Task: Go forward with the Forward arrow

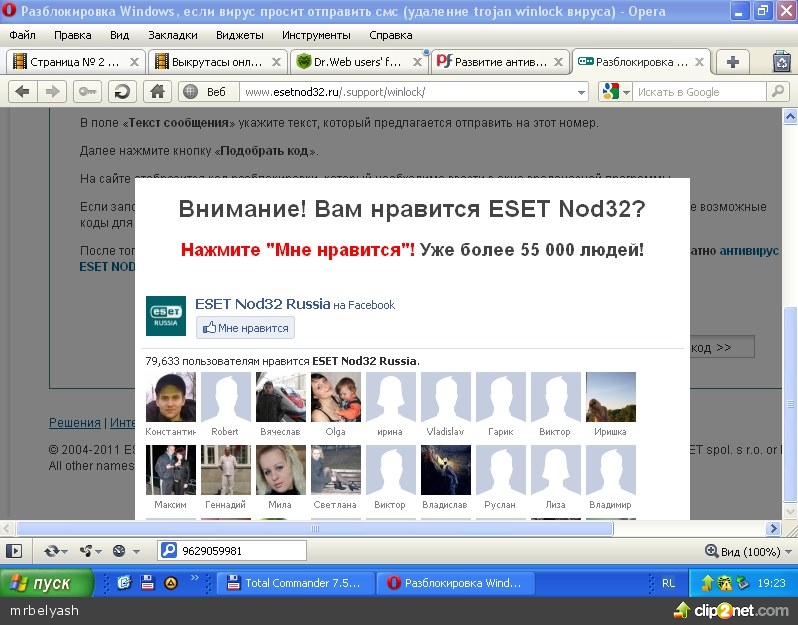Action: click(x=52, y=92)
